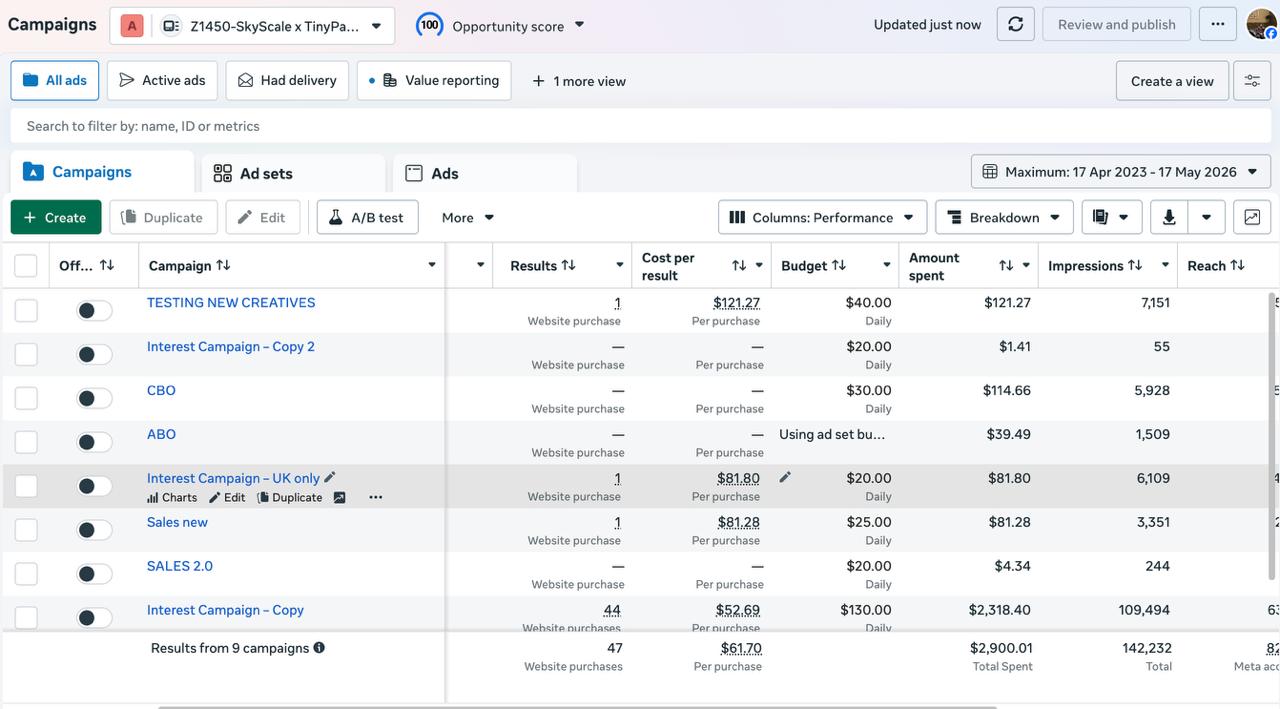Click the info icon beside Results from 9 campaigns
This screenshot has width=1280, height=709.
point(319,648)
